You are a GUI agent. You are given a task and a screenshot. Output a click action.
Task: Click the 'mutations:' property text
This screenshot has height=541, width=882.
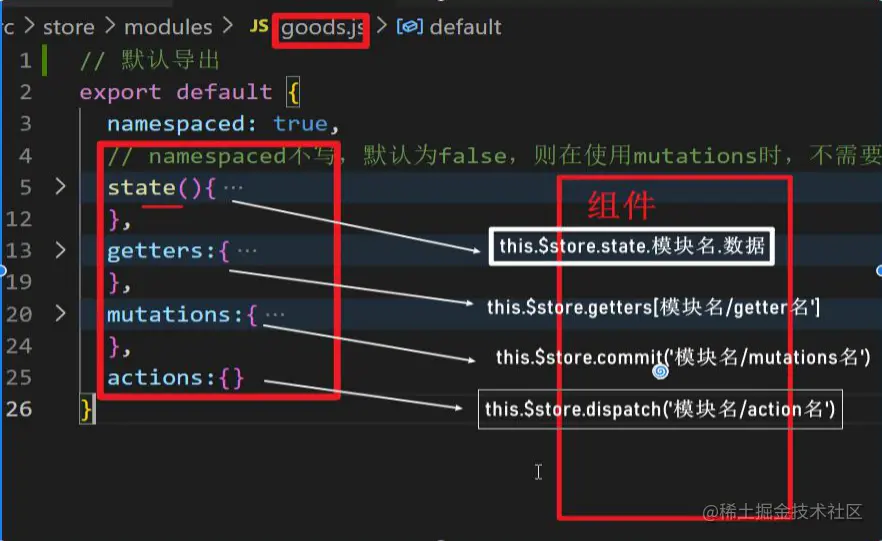pyautogui.click(x=175, y=314)
